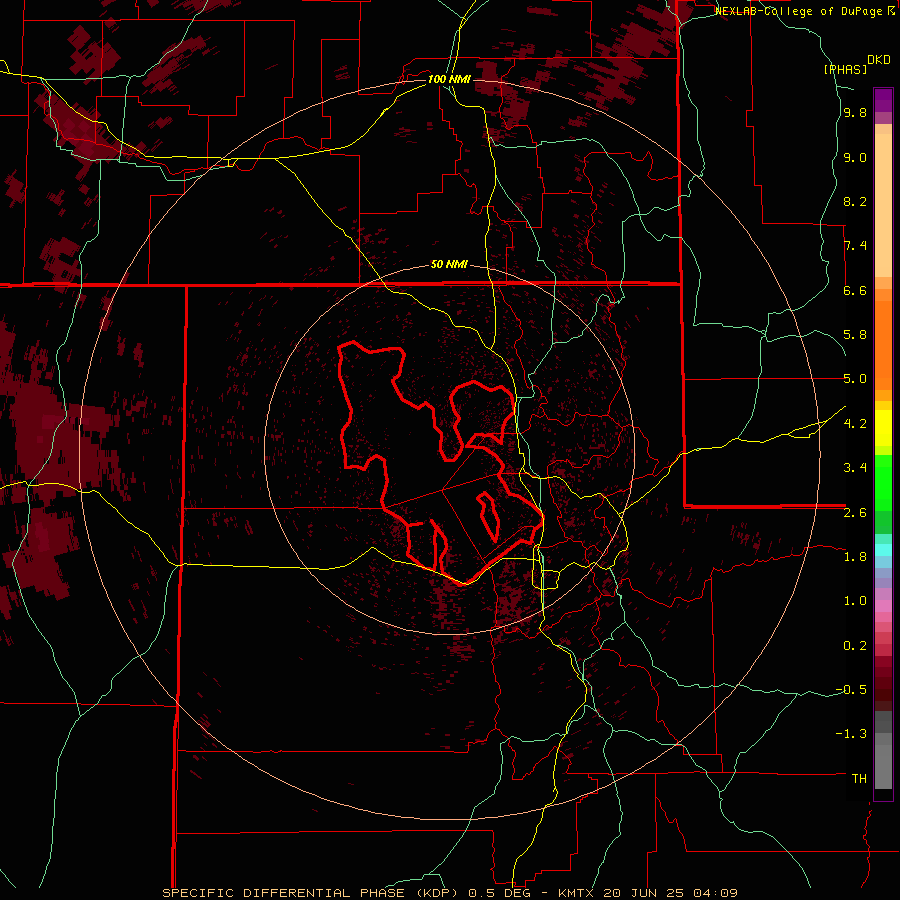Screen dimensions: 900x900
Task: Click the 6.6 scale value
Action: [855, 291]
